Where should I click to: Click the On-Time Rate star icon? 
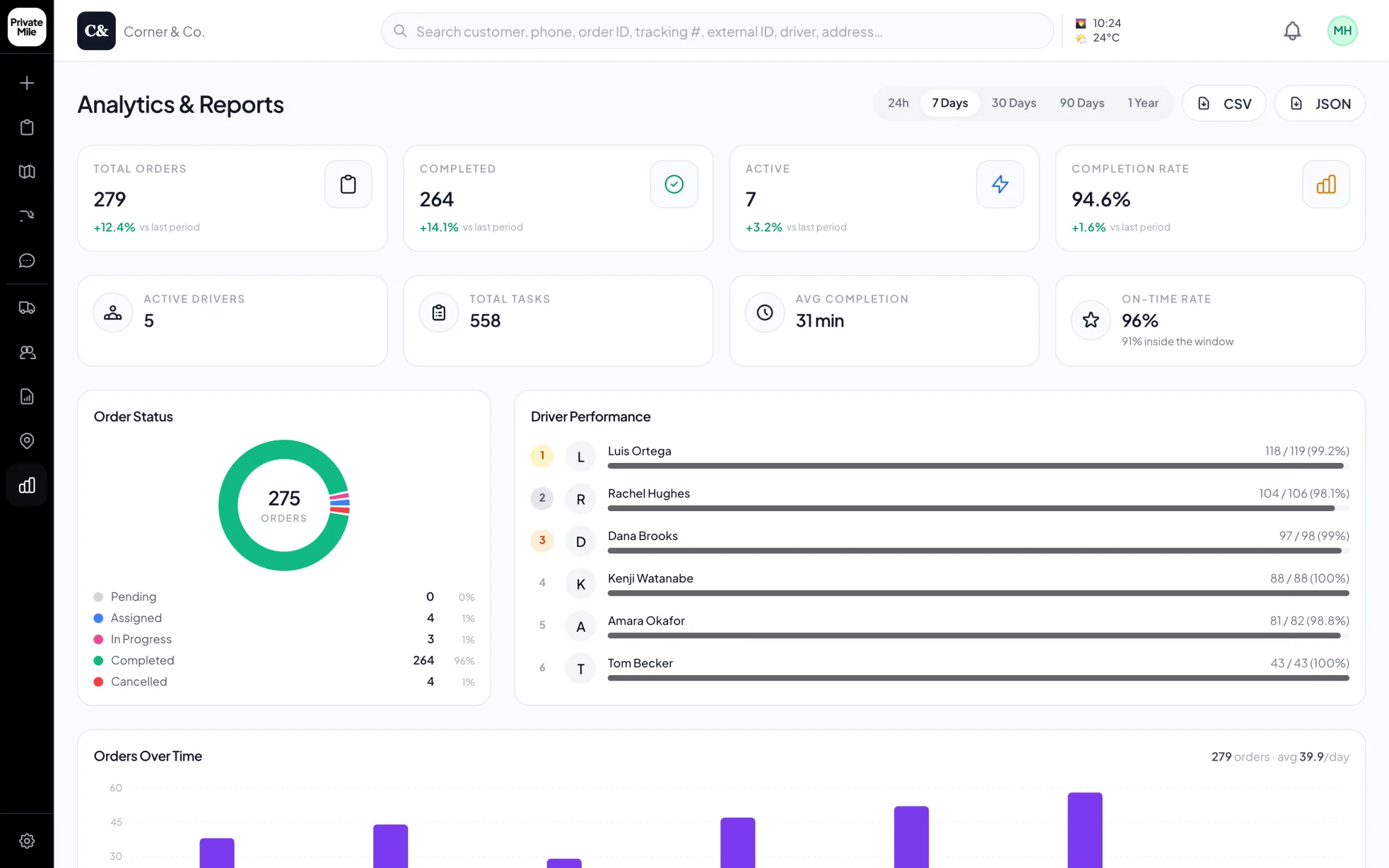coord(1091,320)
